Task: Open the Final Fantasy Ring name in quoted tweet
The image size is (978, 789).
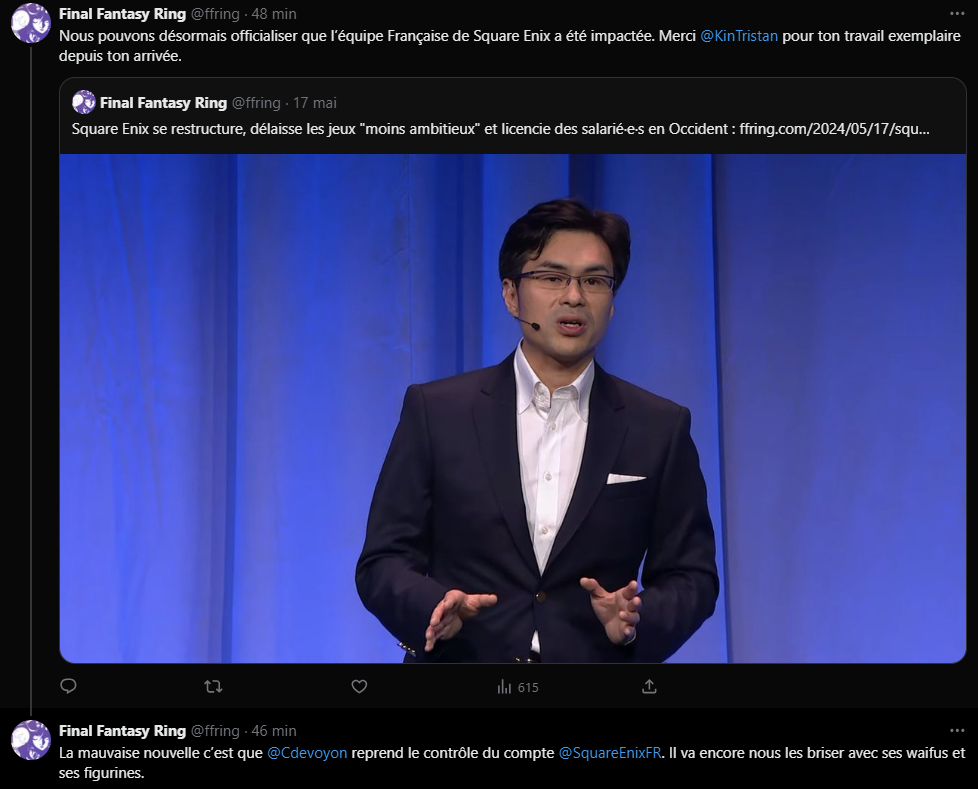Action: click(x=163, y=103)
